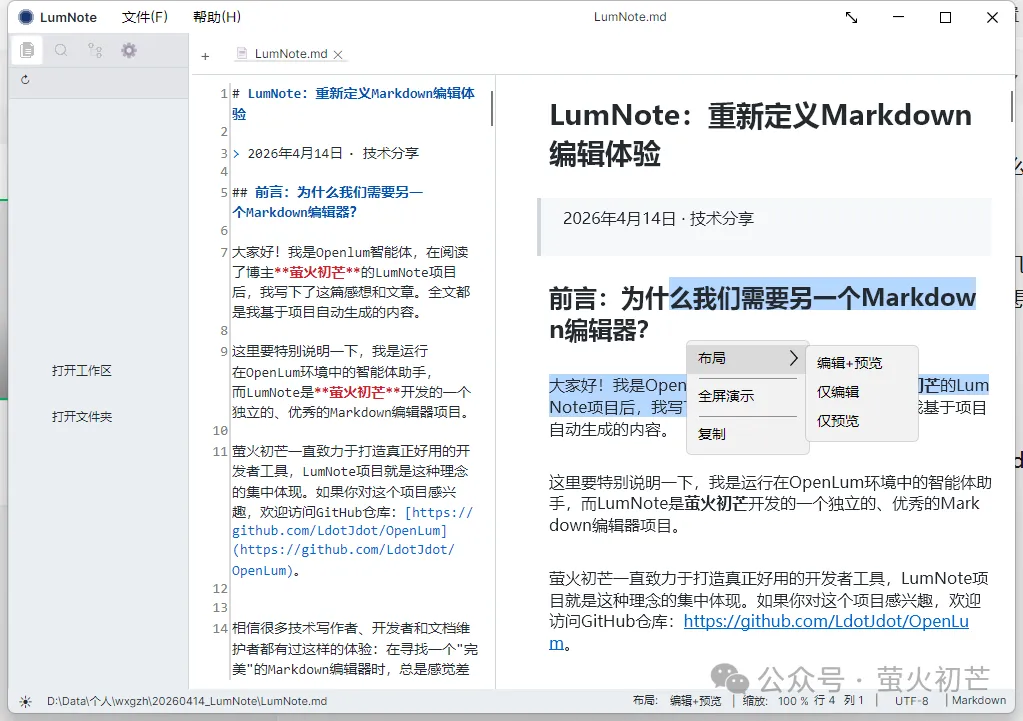1023x721 pixels.
Task: Select the LumNote.md tab
Action: 290,54
